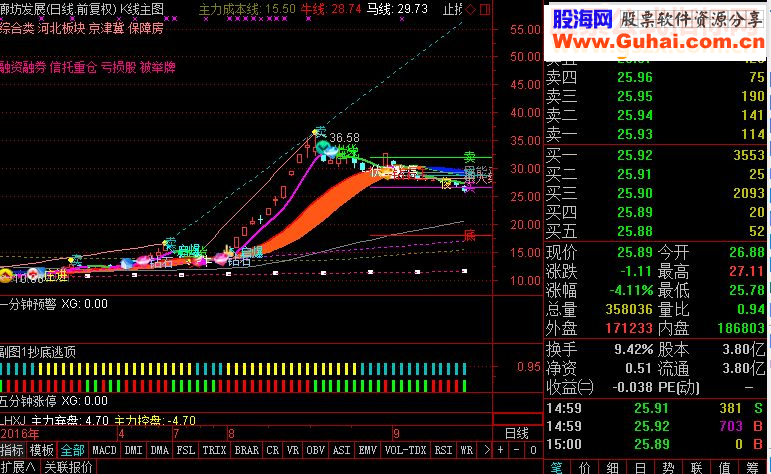Click the 8 month marker on timeline
Image resolution: width=771 pixels, height=474 pixels.
(x=231, y=434)
